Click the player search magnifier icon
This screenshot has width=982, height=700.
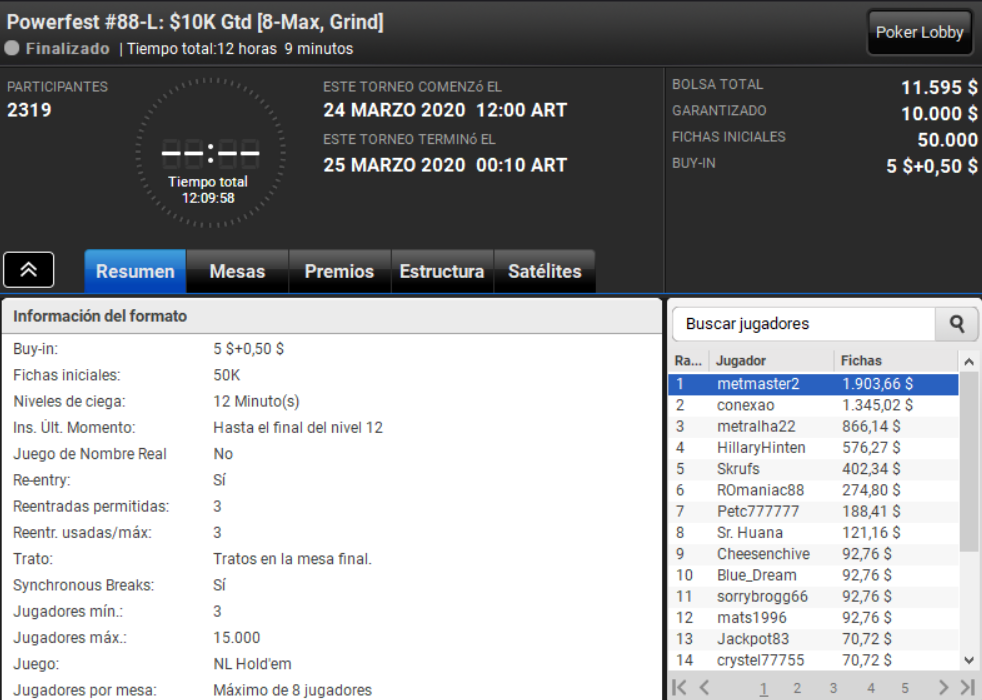(x=956, y=324)
